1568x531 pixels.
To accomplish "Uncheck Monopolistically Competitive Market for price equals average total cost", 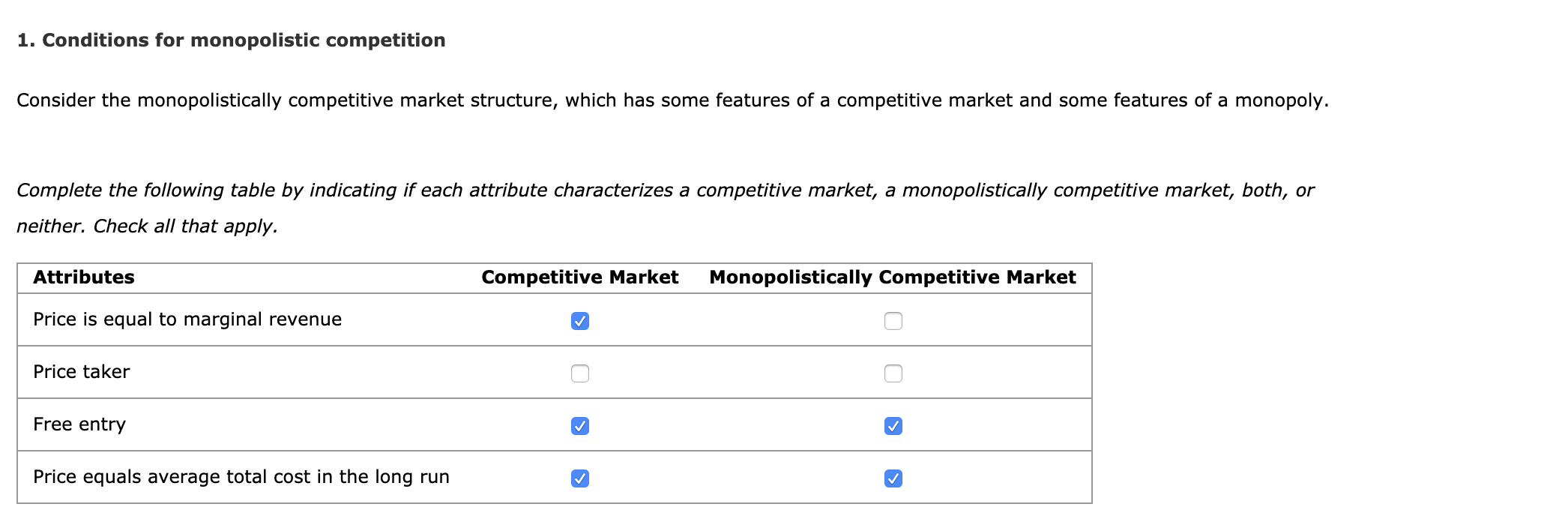I will pyautogui.click(x=893, y=477).
